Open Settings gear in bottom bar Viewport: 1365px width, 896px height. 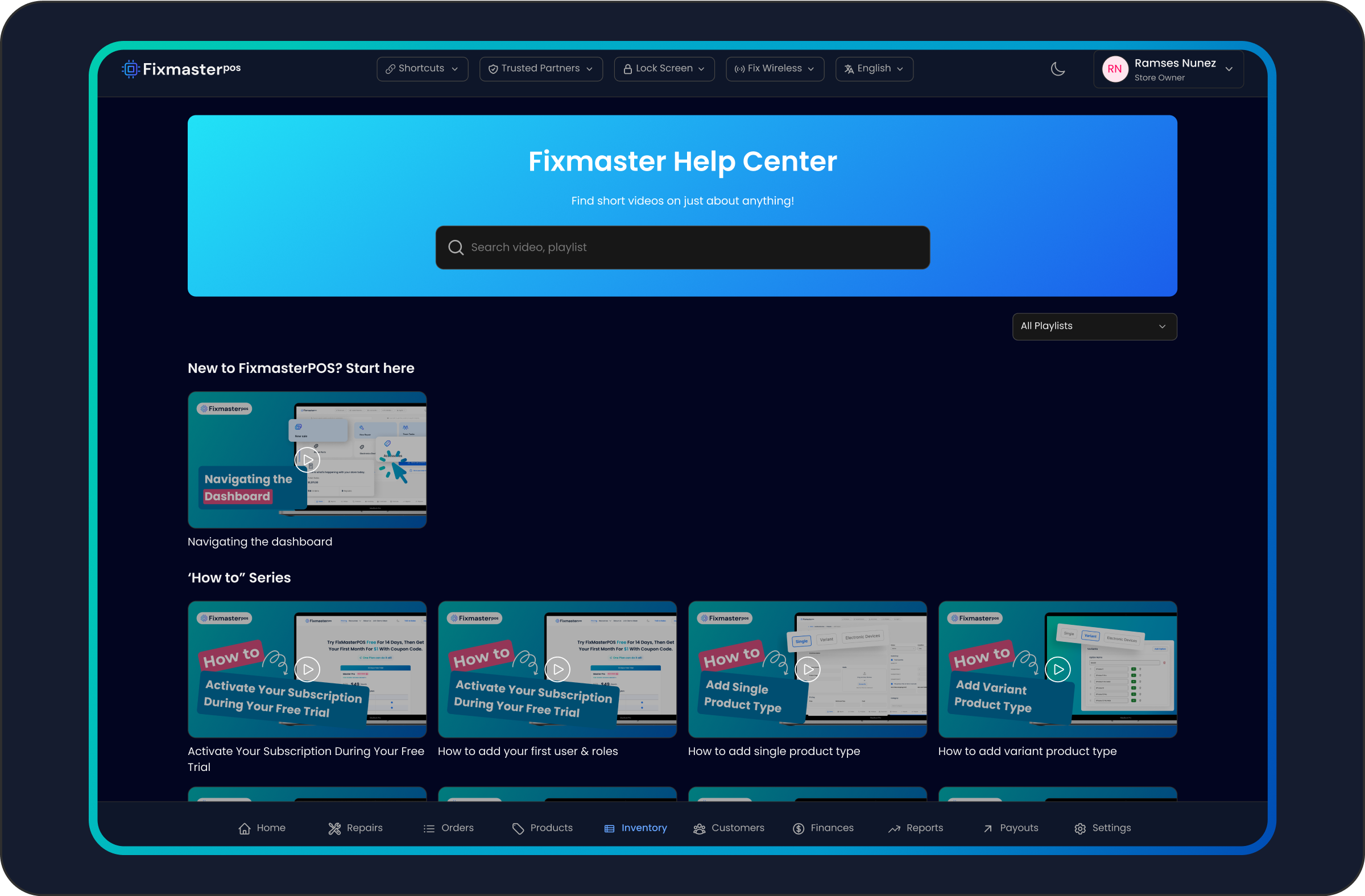[1102, 828]
